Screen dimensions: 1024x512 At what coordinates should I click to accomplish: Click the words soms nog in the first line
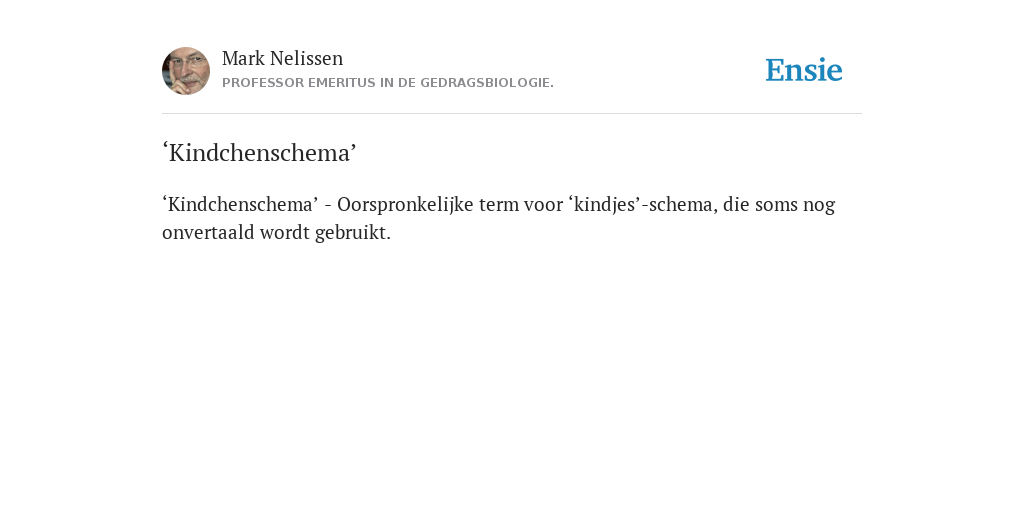[x=795, y=204]
